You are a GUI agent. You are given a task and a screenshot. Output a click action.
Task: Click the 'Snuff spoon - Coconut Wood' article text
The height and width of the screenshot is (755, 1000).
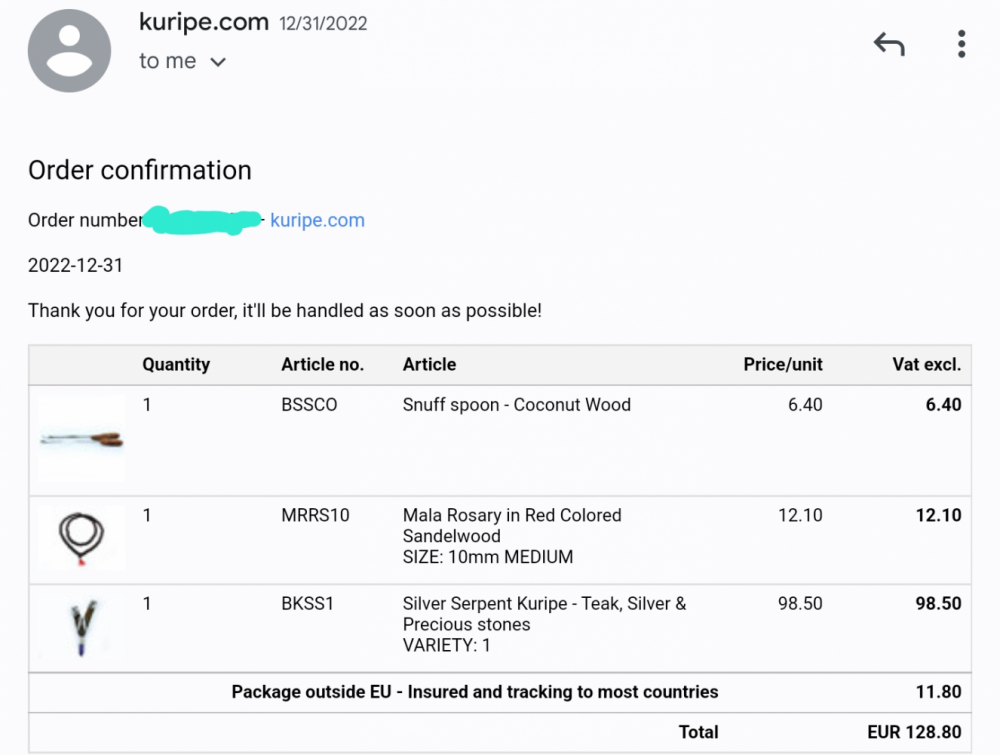coord(517,405)
